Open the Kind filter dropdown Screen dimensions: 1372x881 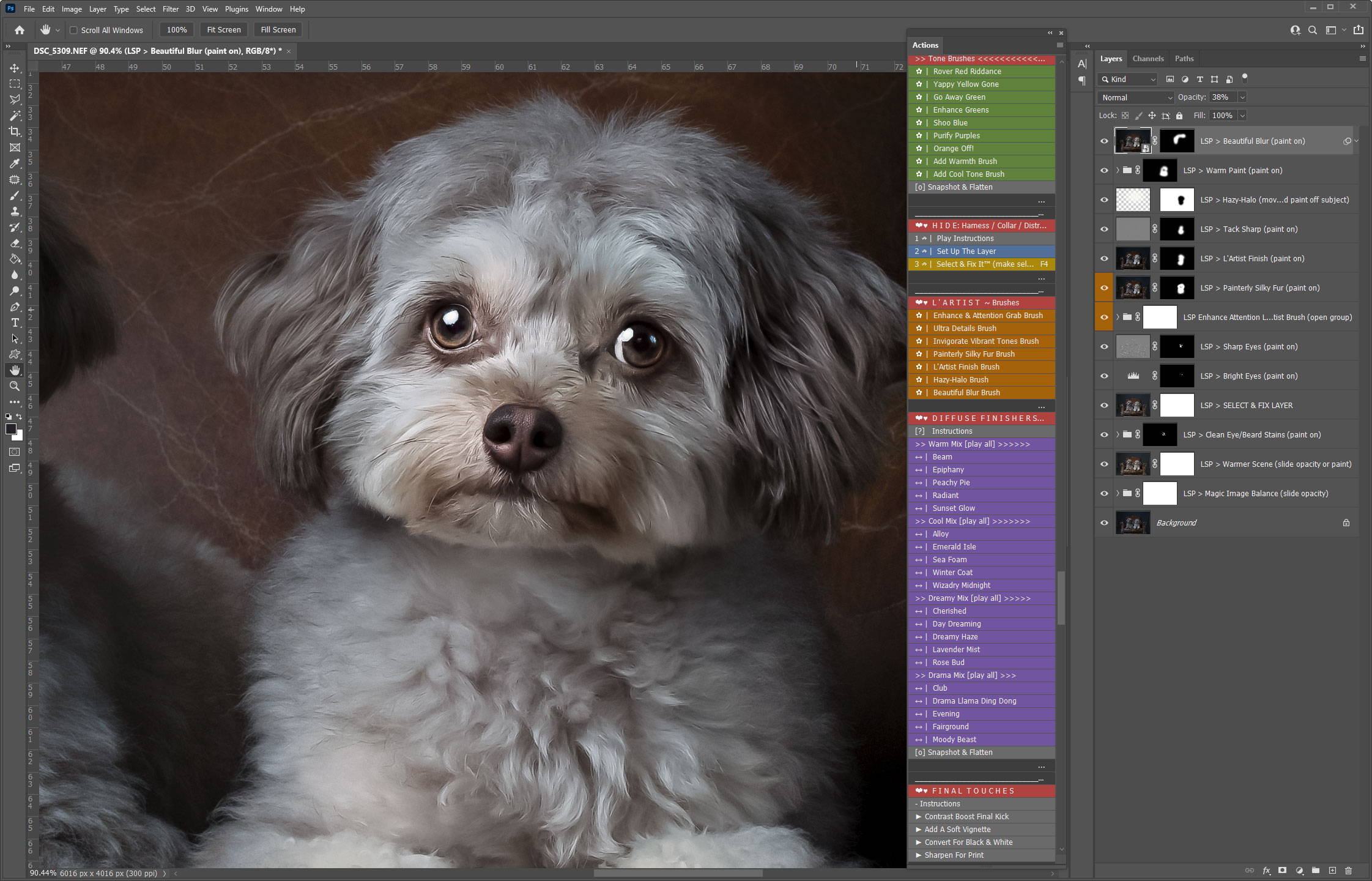1129,80
